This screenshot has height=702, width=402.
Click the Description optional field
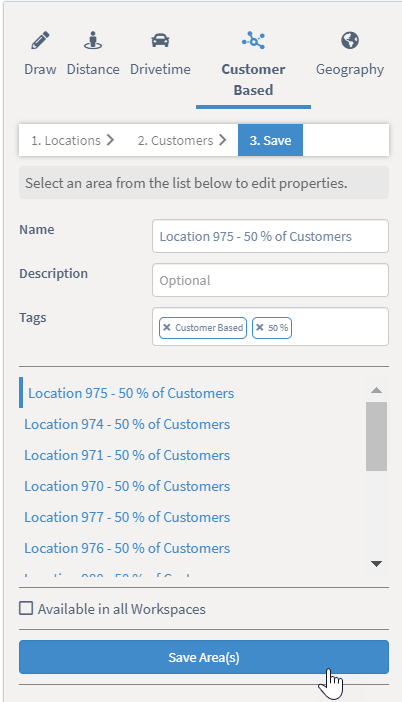(x=270, y=280)
